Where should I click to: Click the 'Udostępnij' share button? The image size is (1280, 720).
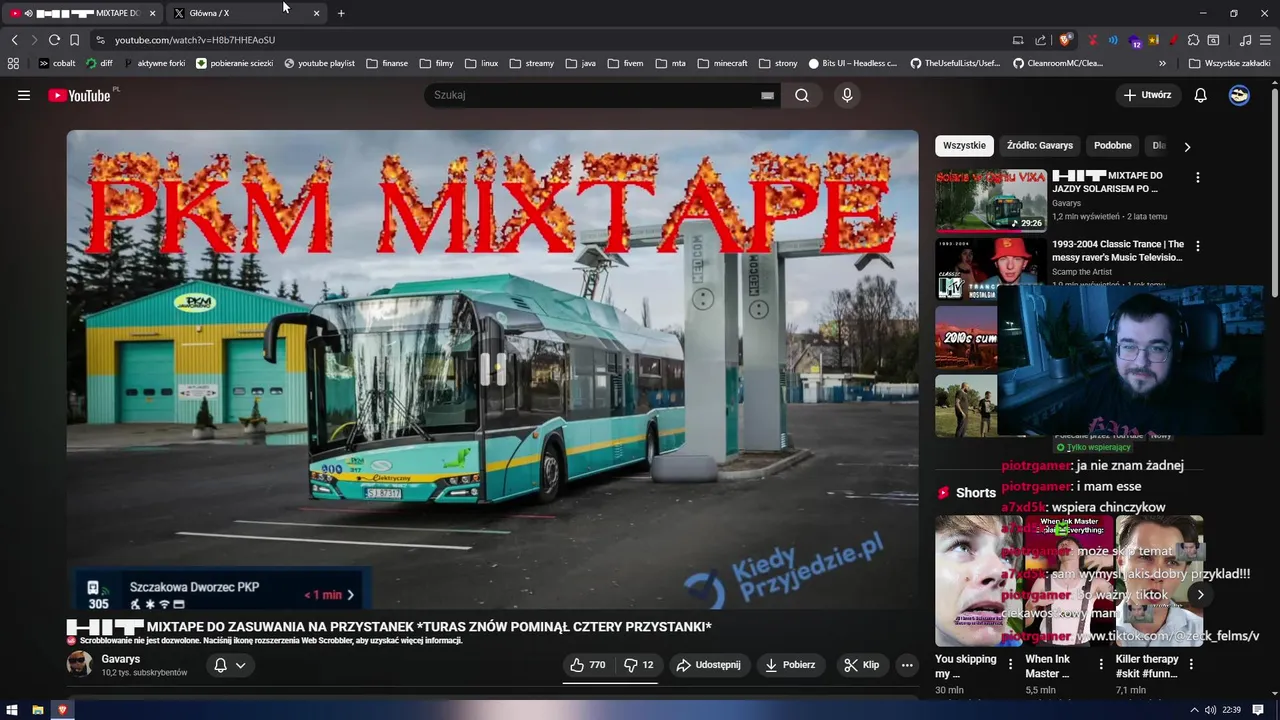click(x=708, y=665)
